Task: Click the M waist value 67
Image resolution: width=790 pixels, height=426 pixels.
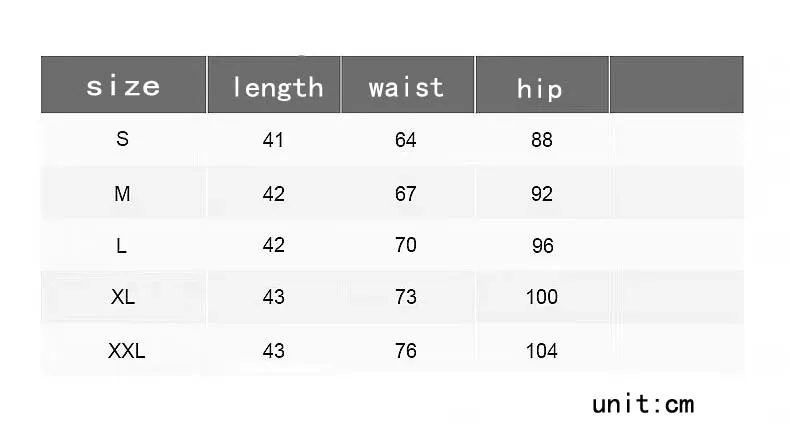Action: coord(406,194)
